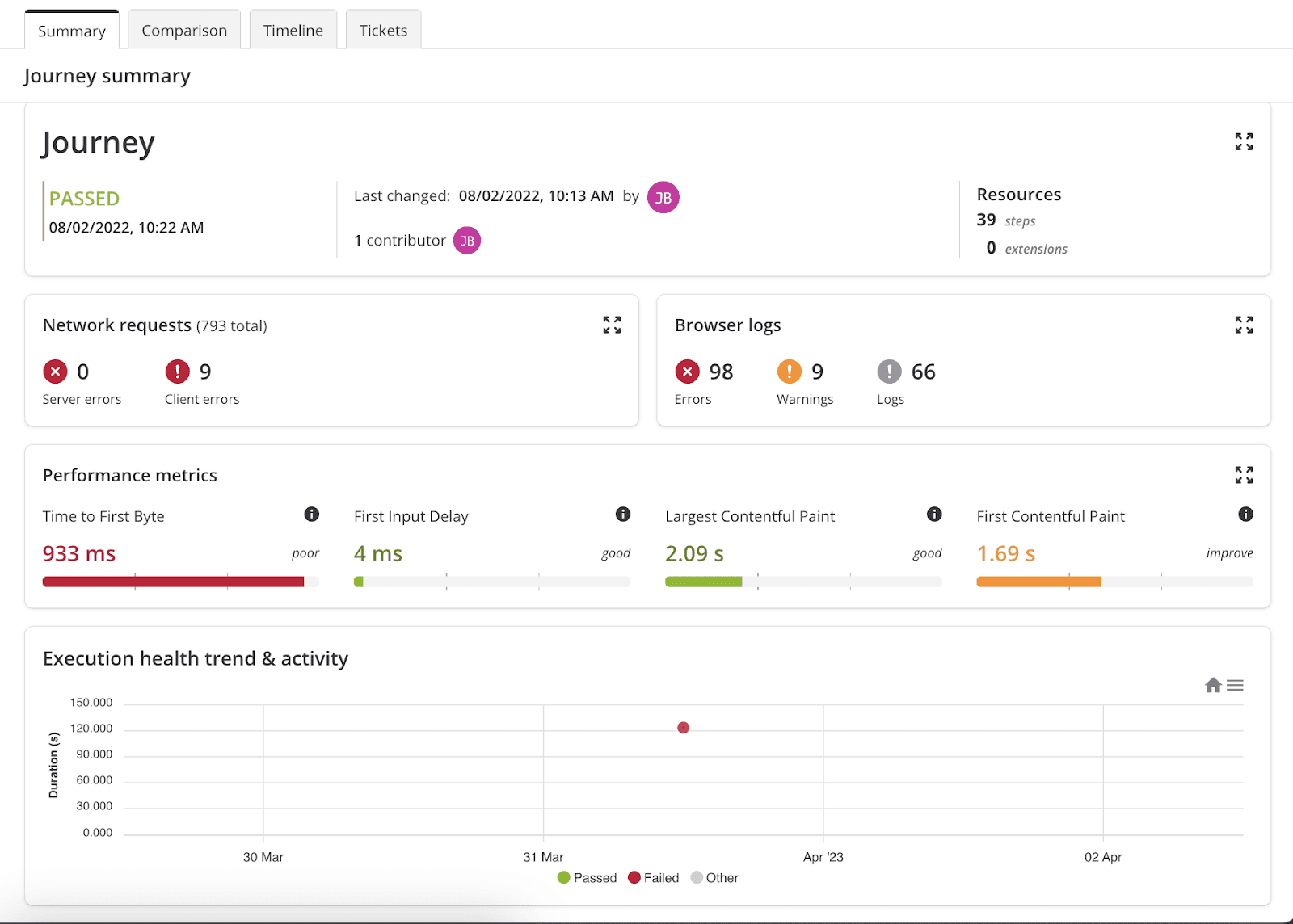Screen dimensions: 1293x924
Task: Toggle the Failed series in legend
Action: [x=654, y=878]
